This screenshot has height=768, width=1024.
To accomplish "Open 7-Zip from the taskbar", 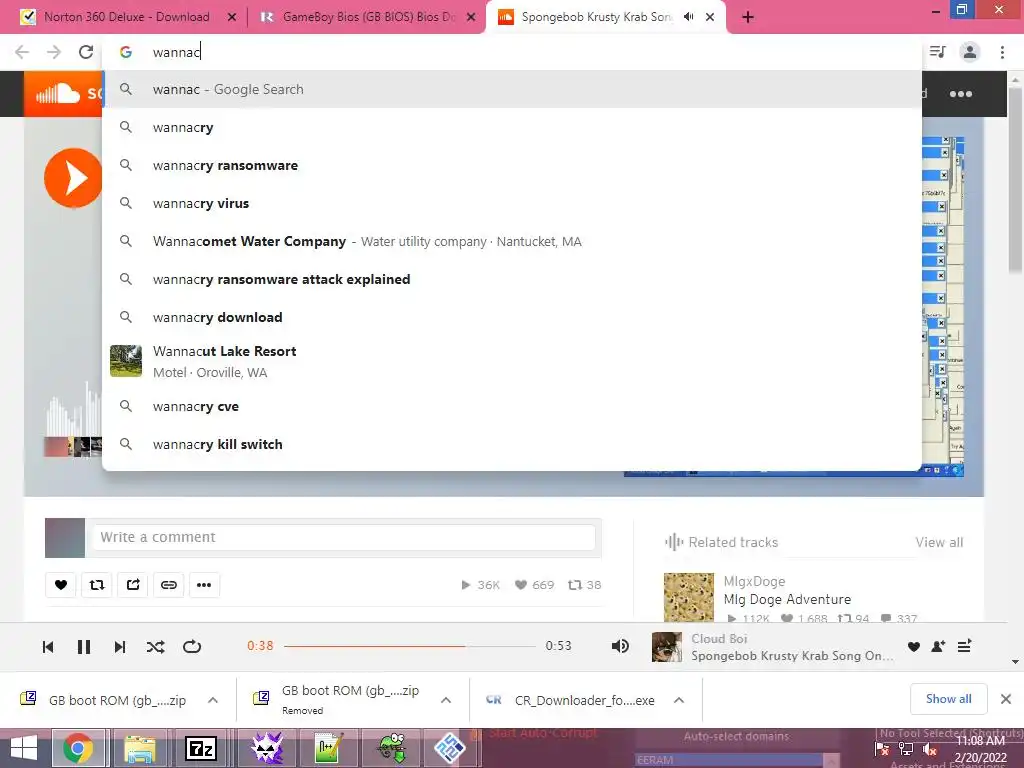I will point(200,748).
